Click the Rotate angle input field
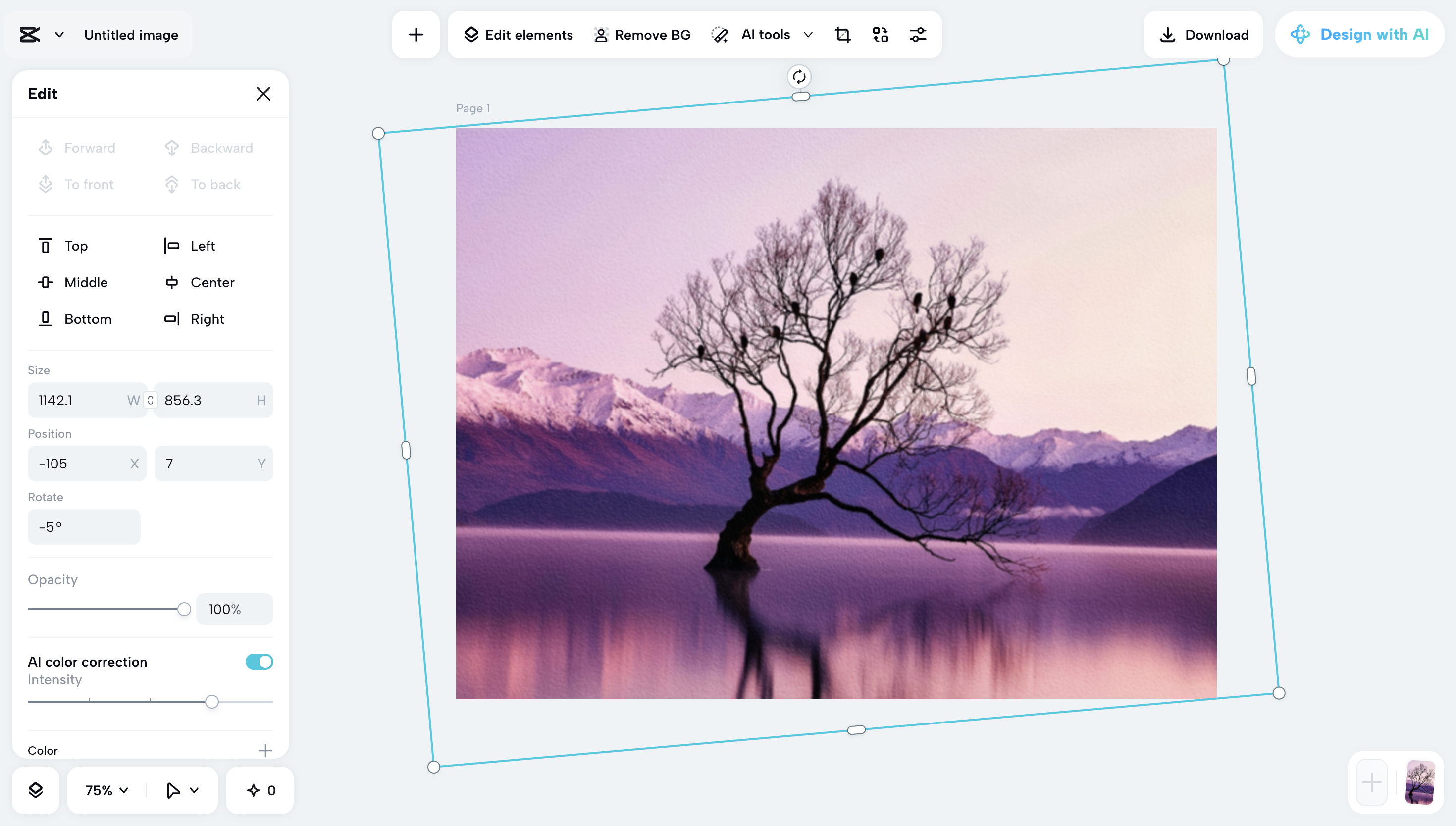The width and height of the screenshot is (1456, 826). point(84,527)
